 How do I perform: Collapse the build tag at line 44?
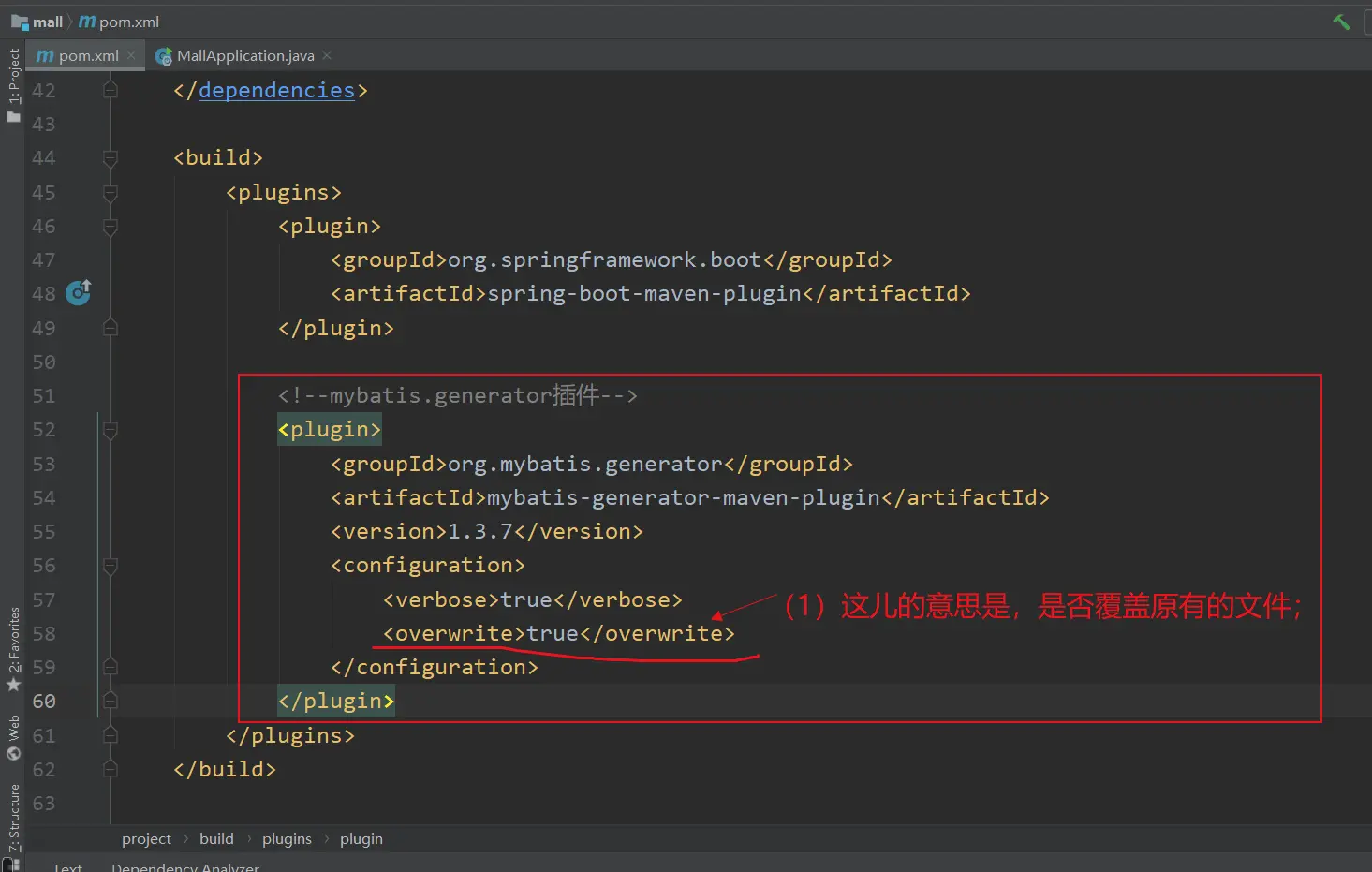coord(111,158)
